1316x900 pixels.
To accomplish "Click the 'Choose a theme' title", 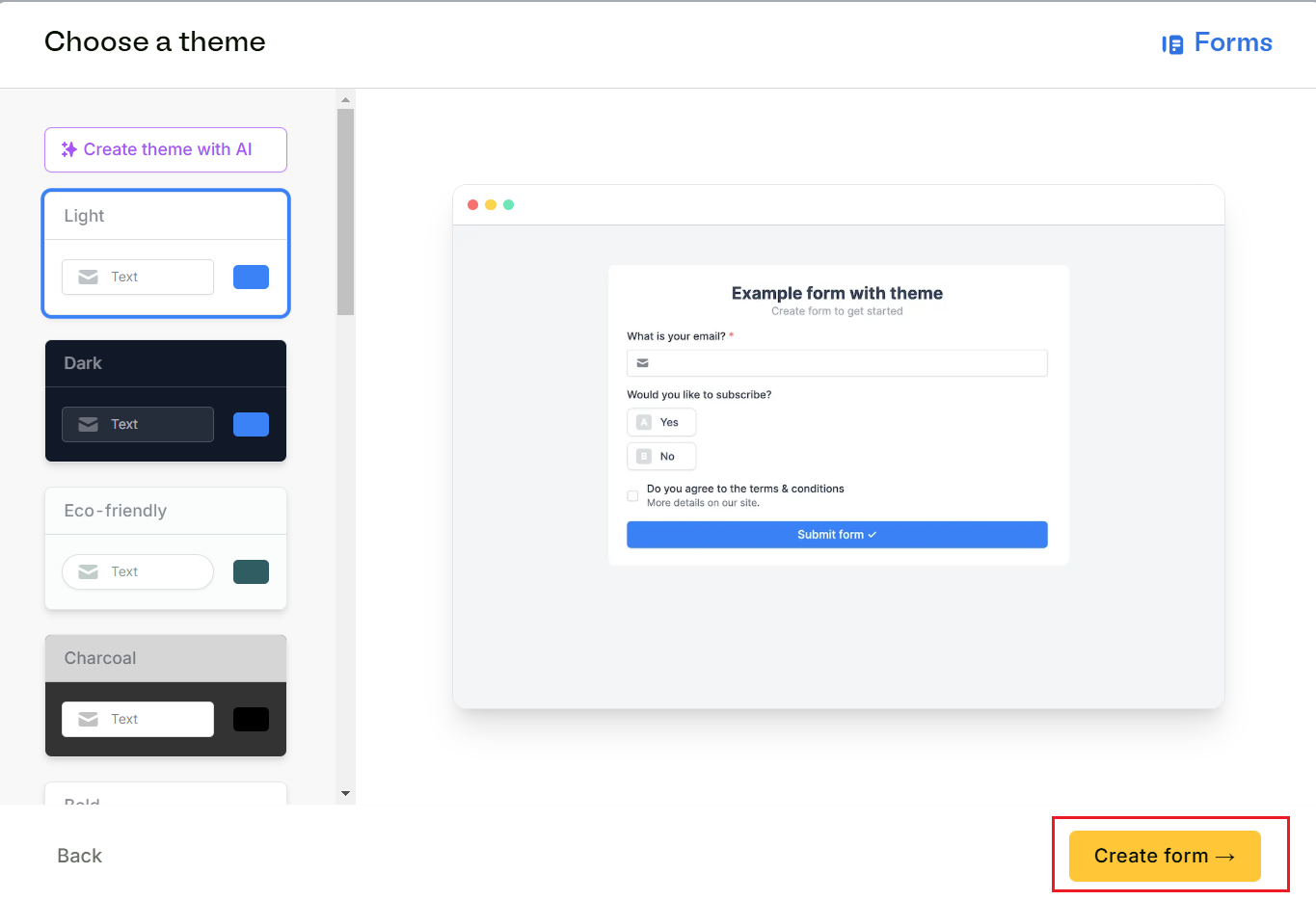I will [x=154, y=41].
